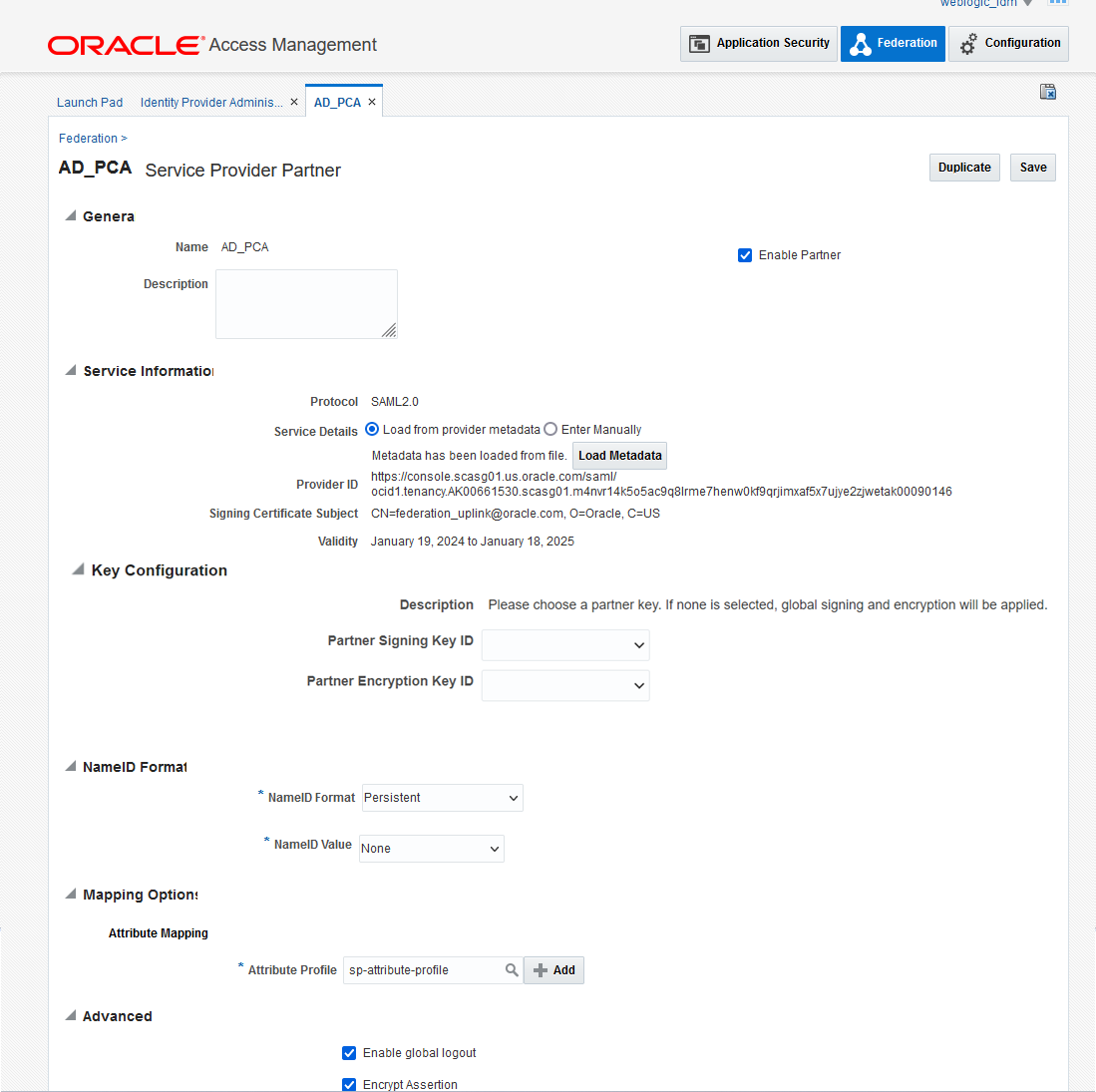Collapse the Advanced section
Image resolution: width=1096 pixels, height=1092 pixels.
(71, 1016)
